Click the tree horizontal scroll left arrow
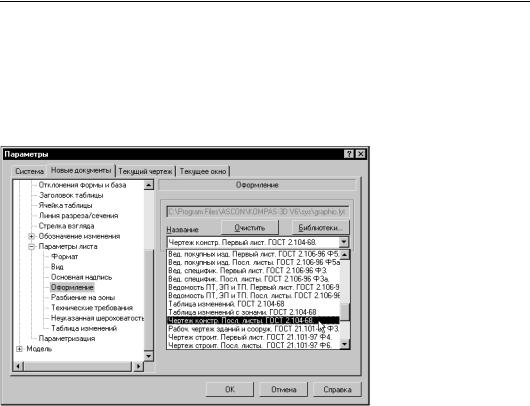Image resolution: width=530 pixels, height=406 pixels. tap(19, 366)
